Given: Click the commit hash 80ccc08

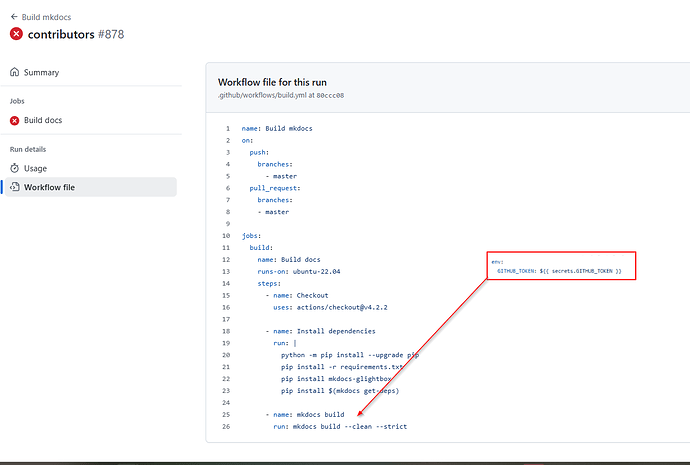Looking at the screenshot, I should (x=330, y=95).
